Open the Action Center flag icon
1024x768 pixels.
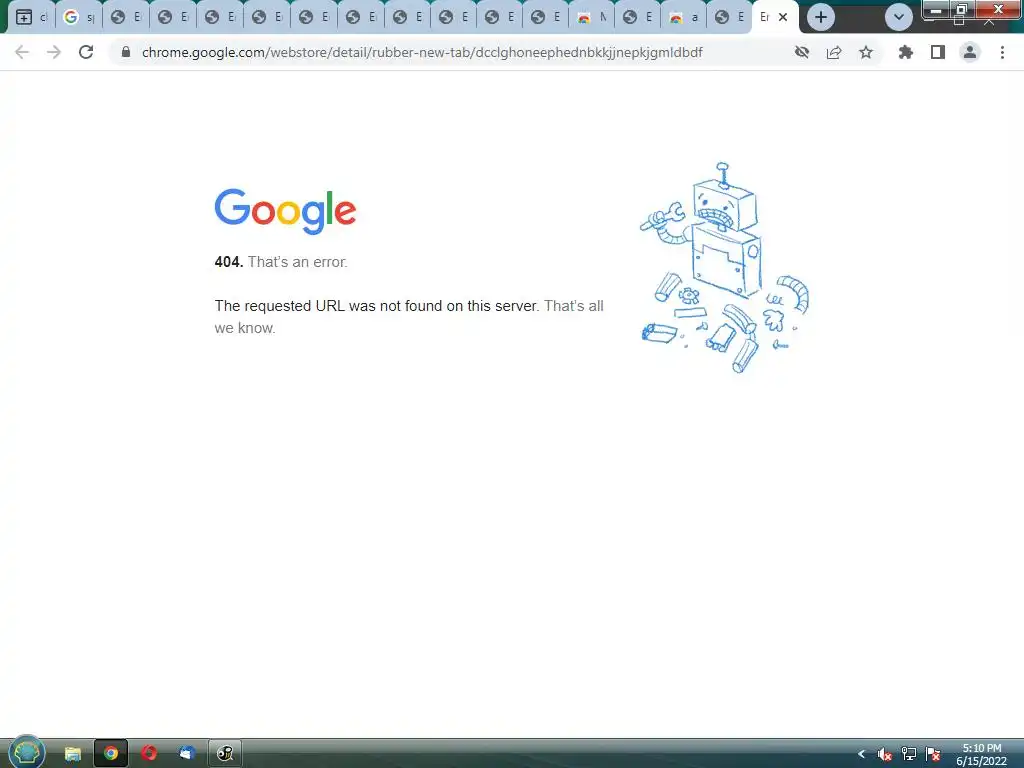point(933,754)
